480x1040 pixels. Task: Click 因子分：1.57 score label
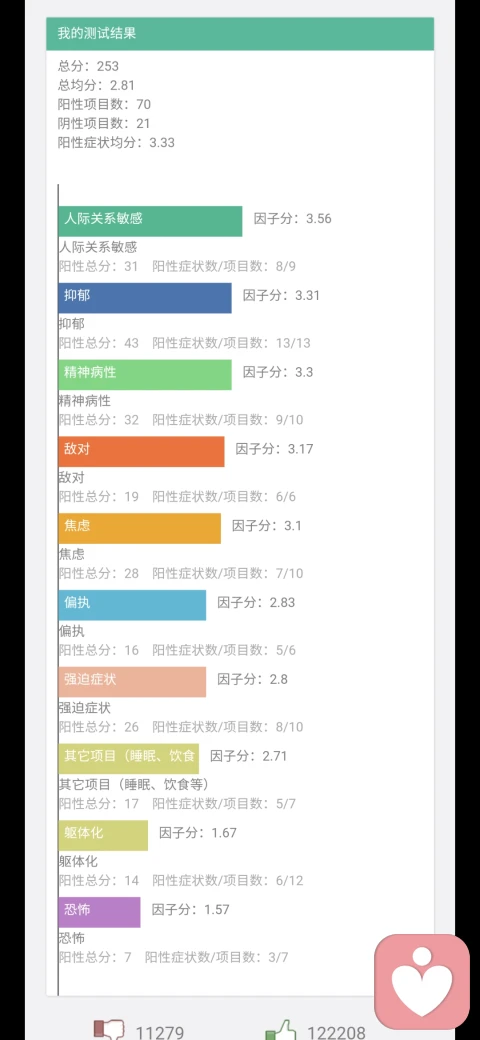tap(191, 910)
